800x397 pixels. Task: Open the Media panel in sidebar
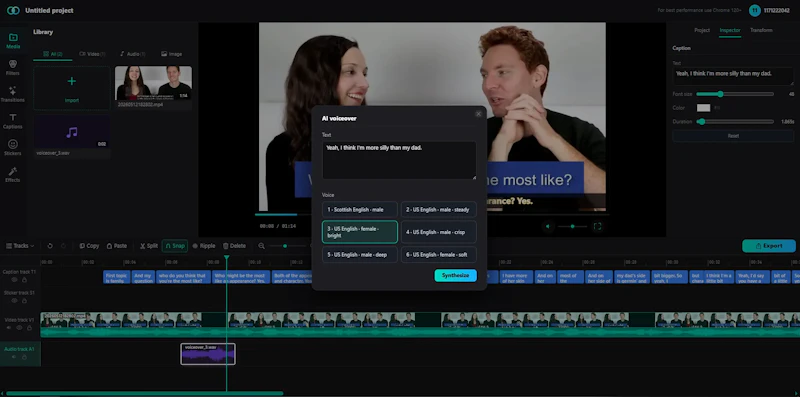(x=13, y=41)
